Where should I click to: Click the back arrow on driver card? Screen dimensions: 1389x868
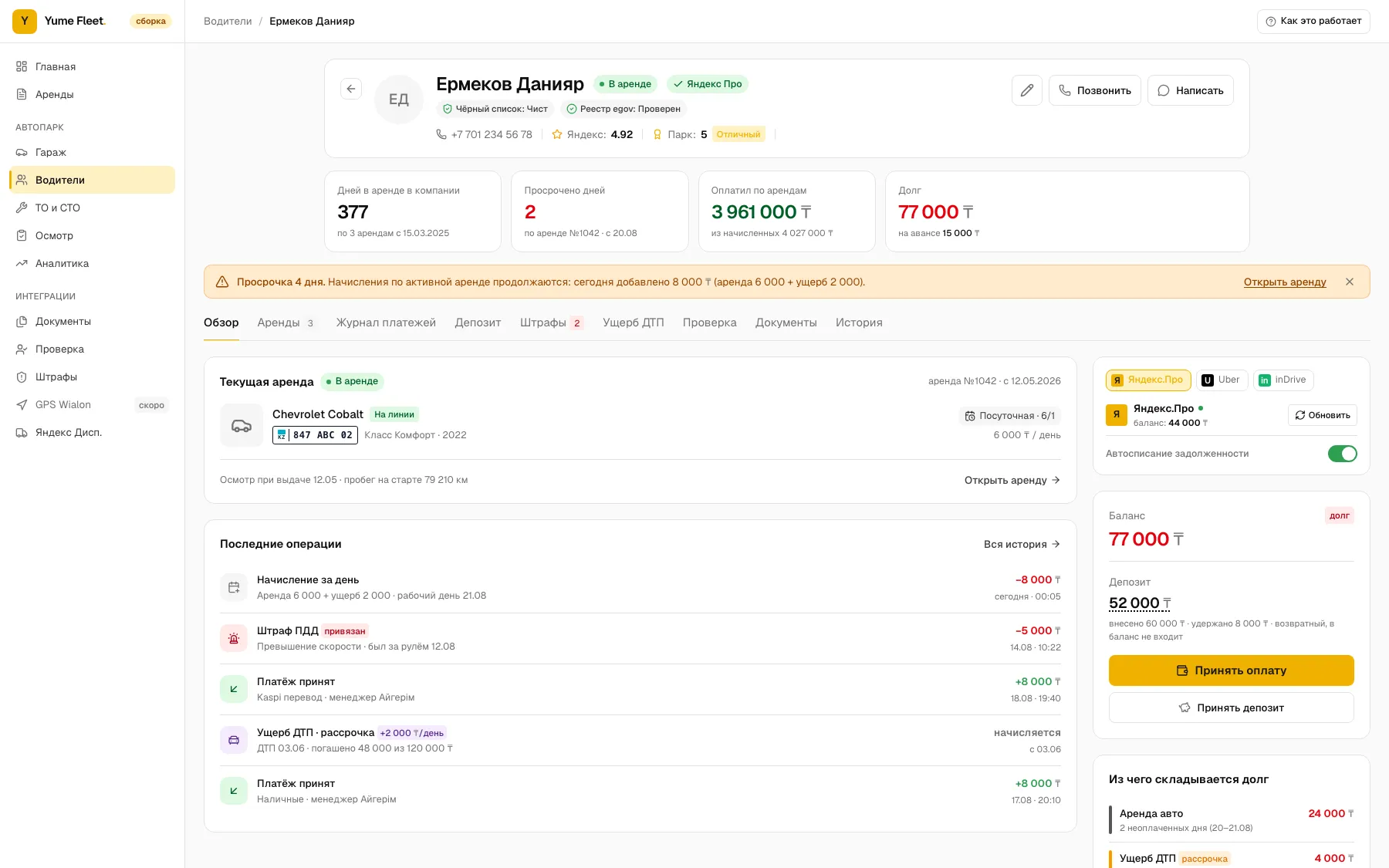point(351,89)
